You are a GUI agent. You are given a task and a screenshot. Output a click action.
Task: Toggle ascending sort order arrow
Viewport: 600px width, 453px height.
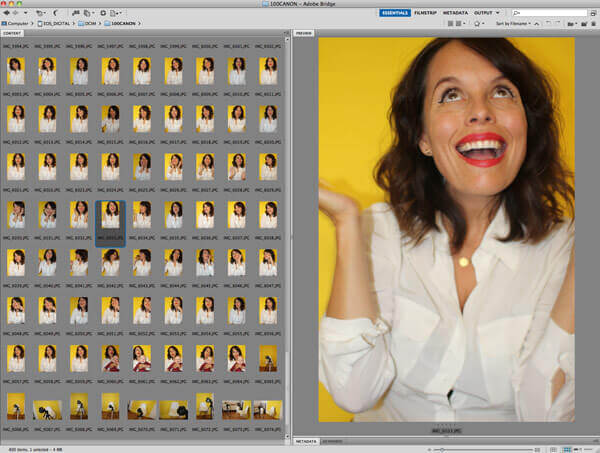(536, 24)
